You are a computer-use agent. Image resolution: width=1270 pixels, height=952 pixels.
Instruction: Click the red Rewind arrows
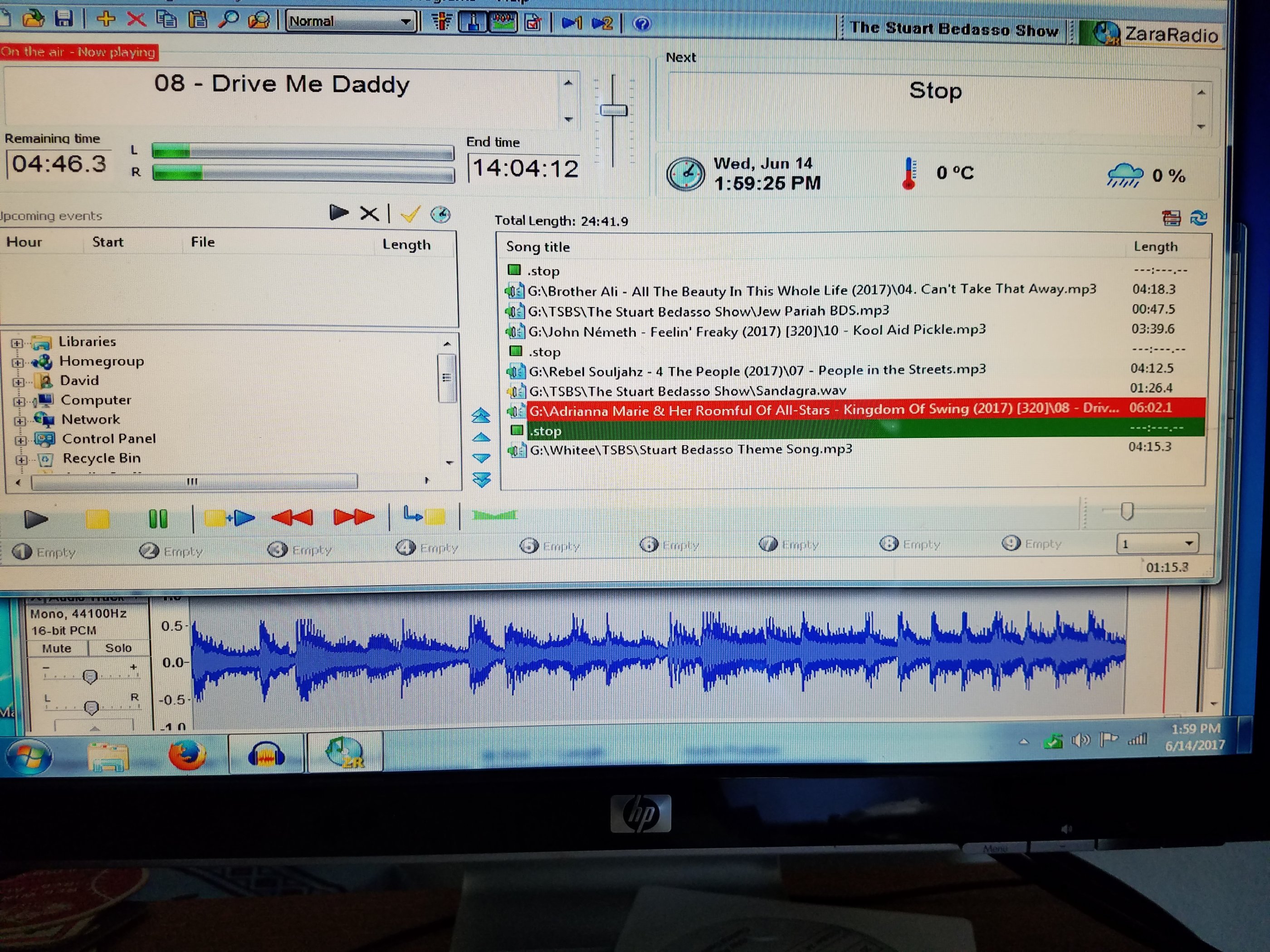tap(292, 518)
